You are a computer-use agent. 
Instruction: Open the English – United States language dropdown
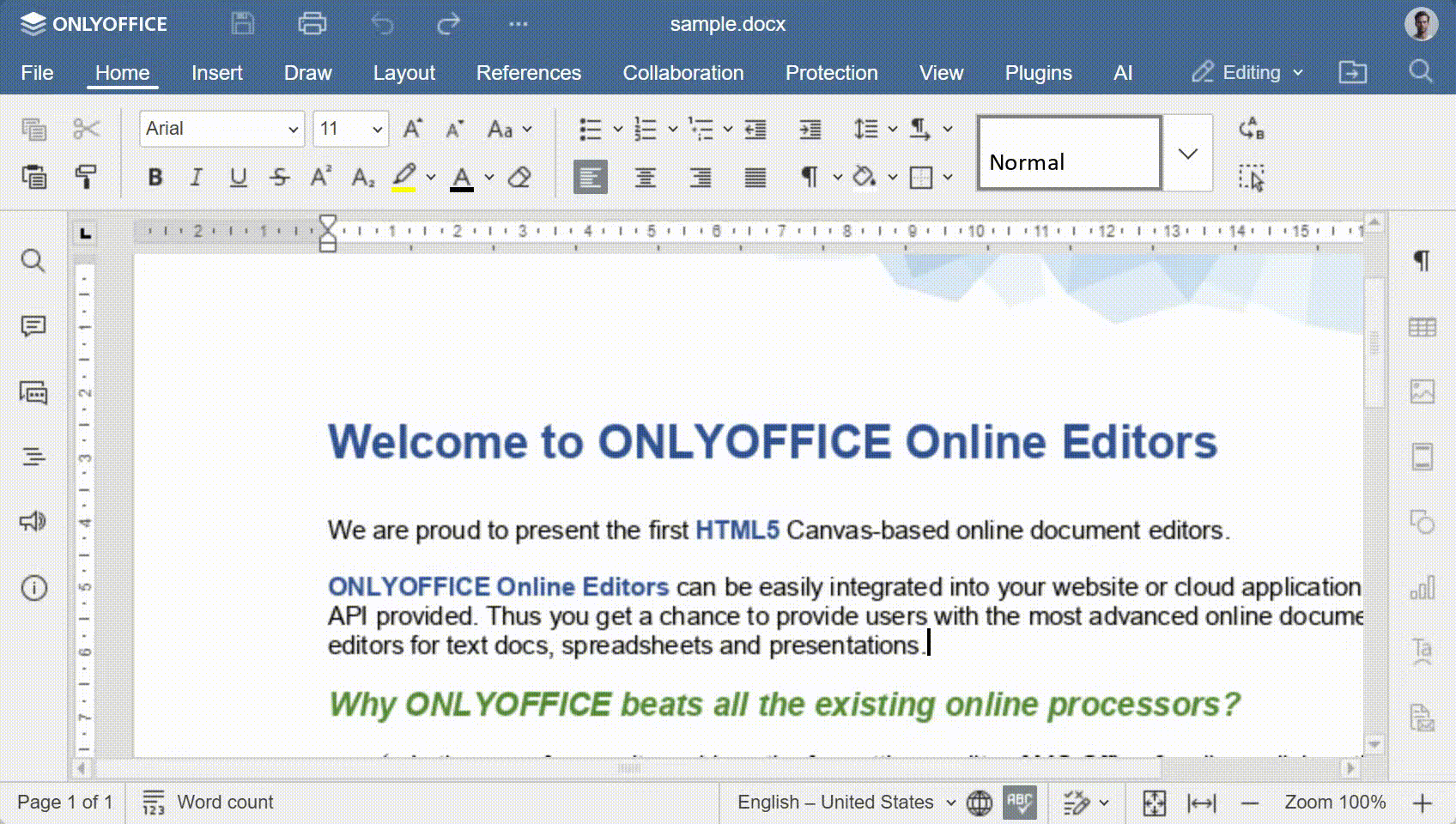point(846,803)
